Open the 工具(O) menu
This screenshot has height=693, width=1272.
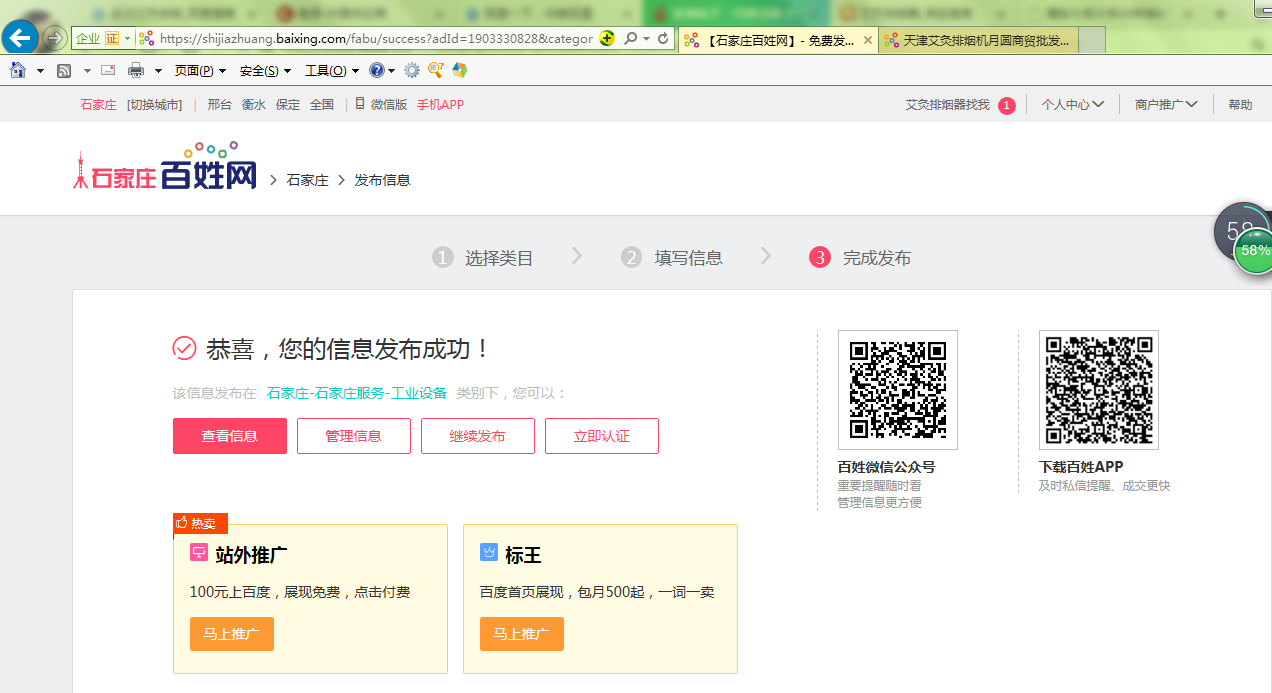point(332,71)
